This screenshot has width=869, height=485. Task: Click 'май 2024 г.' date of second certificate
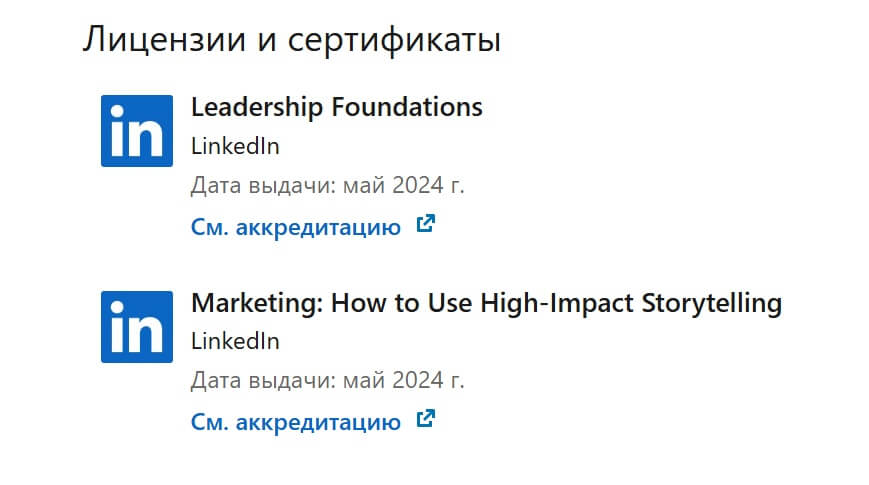click(403, 380)
